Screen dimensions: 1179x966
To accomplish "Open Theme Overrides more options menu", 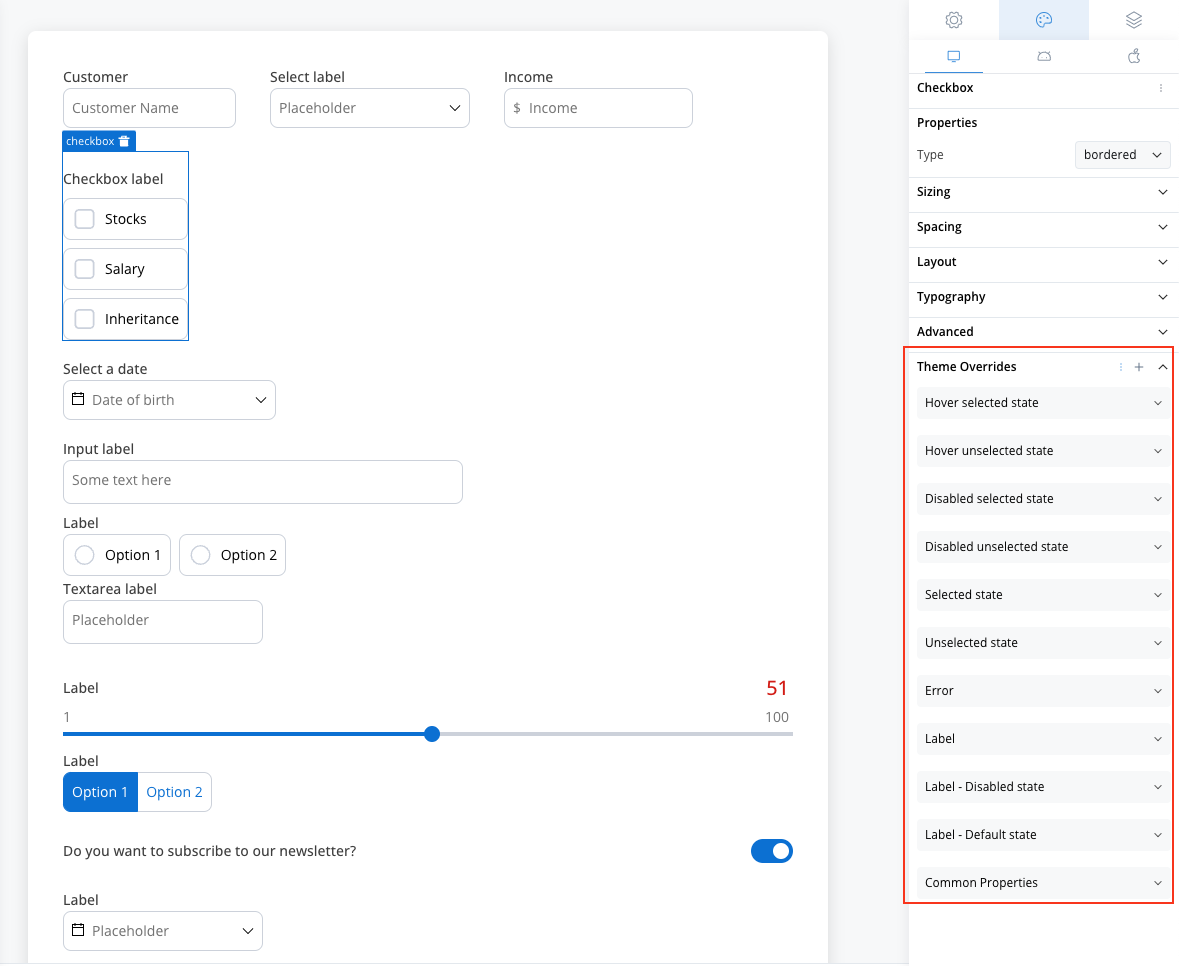I will pyautogui.click(x=1120, y=367).
